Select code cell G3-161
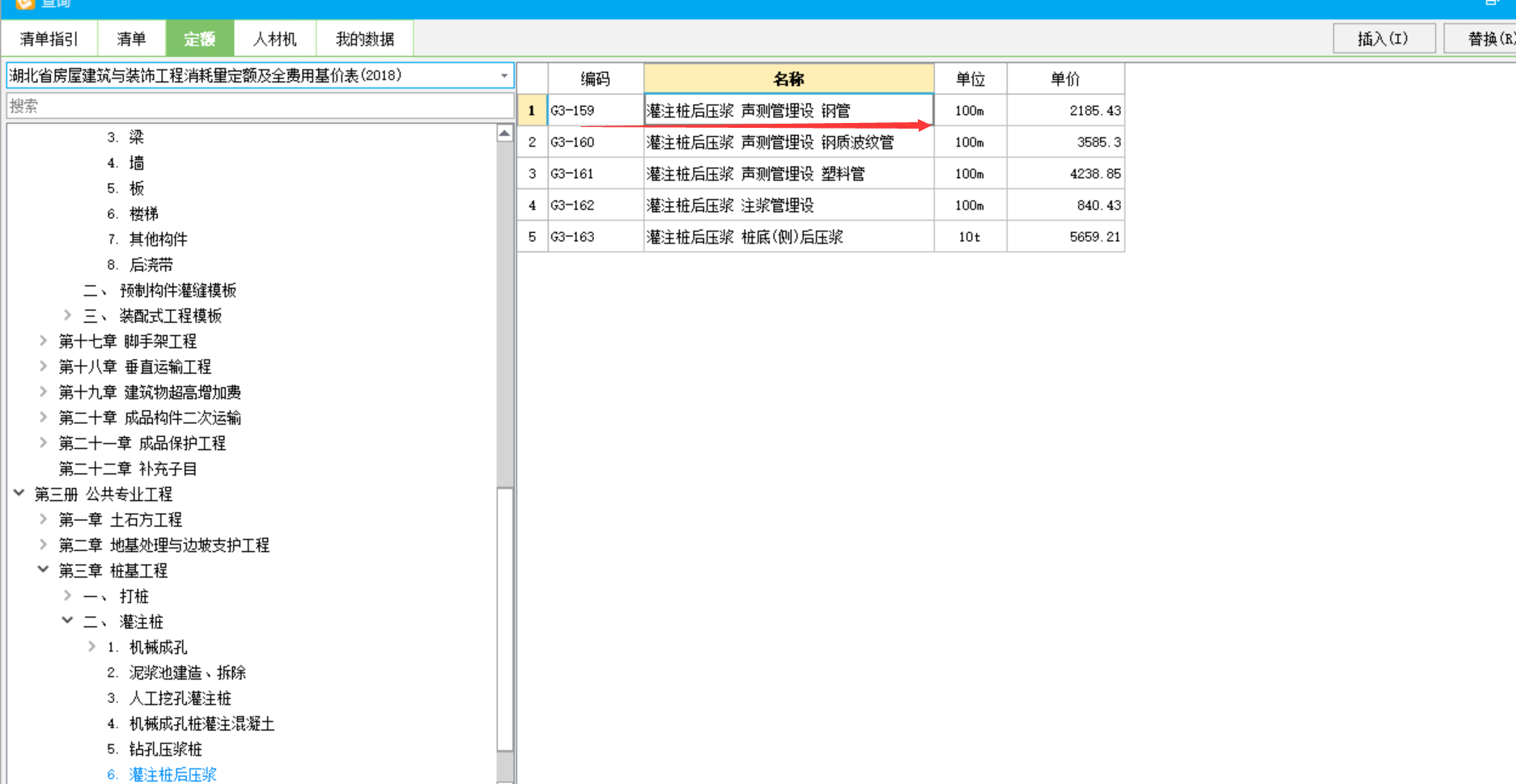The width and height of the screenshot is (1516, 784). 596,174
